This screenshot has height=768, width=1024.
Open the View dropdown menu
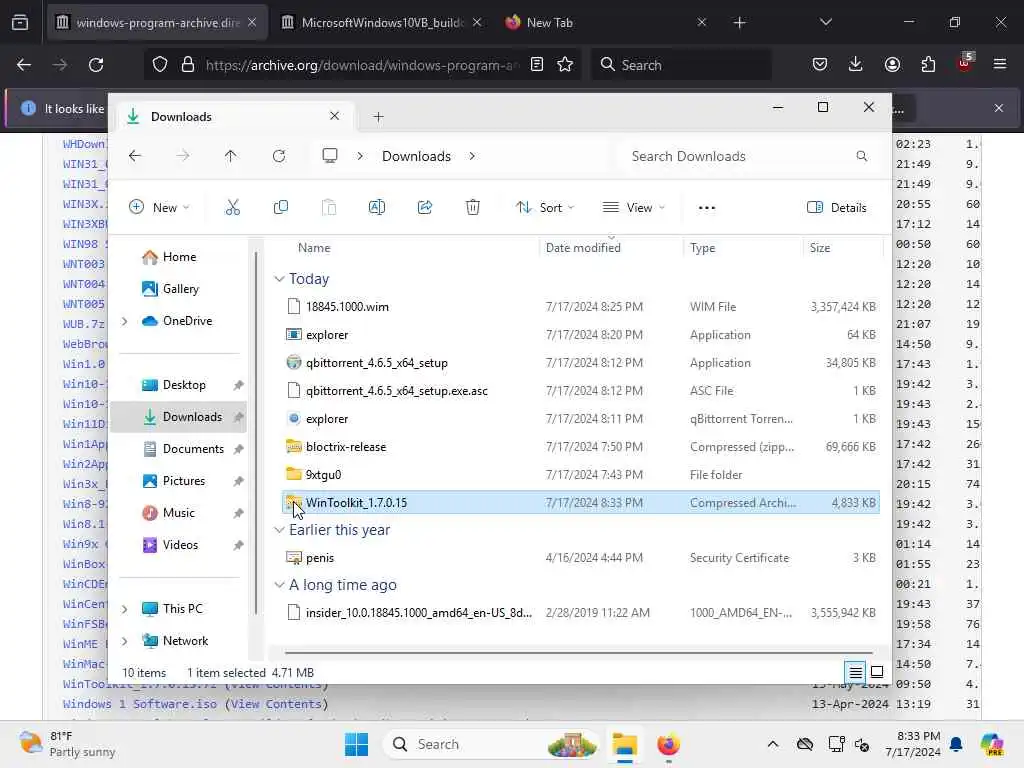633,208
